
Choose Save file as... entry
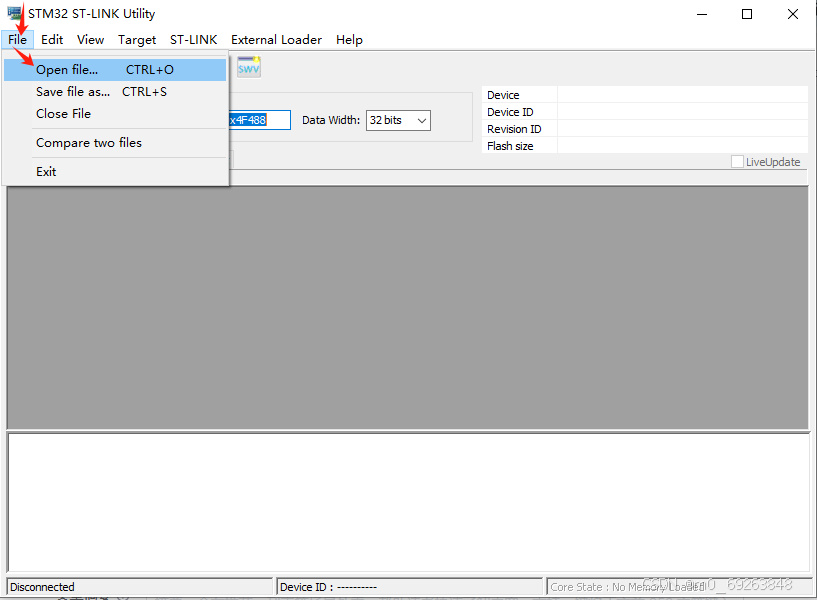tap(115, 92)
